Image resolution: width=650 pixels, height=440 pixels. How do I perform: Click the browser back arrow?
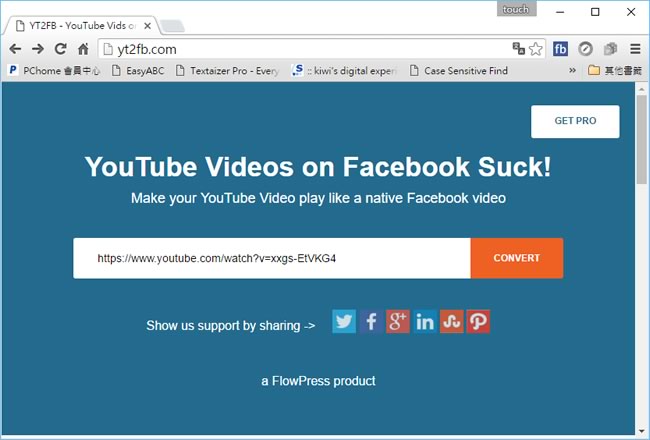pos(15,48)
